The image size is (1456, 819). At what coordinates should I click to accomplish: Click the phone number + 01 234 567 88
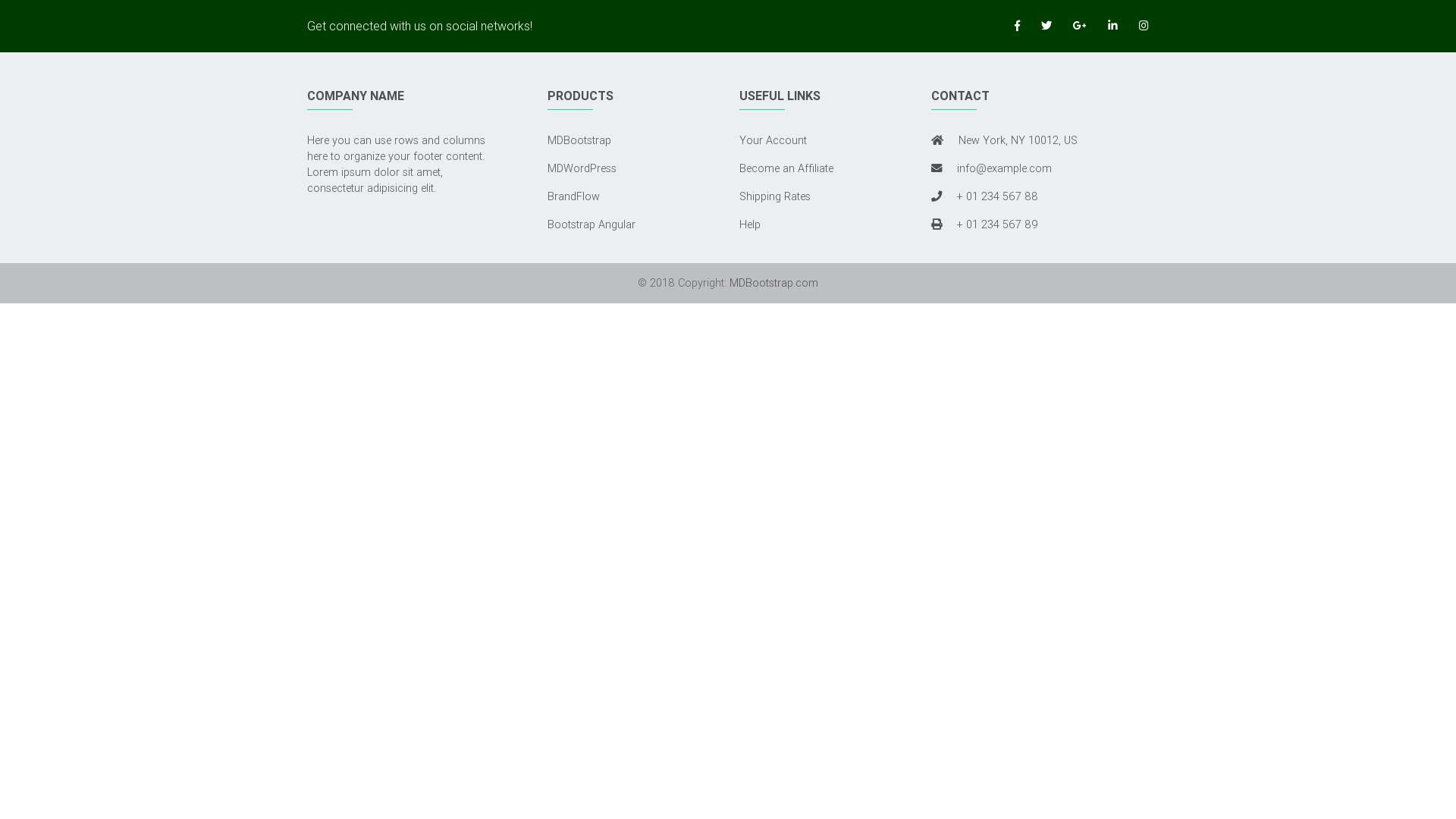(x=997, y=196)
